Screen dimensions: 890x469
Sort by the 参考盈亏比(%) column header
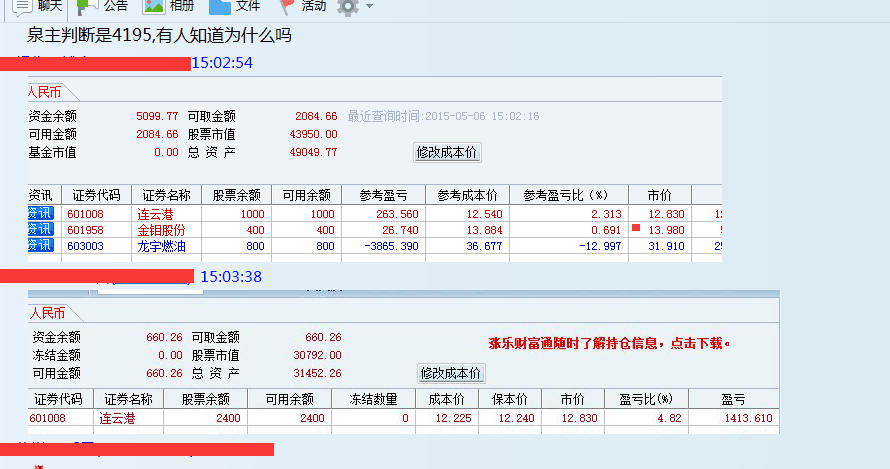(569, 195)
